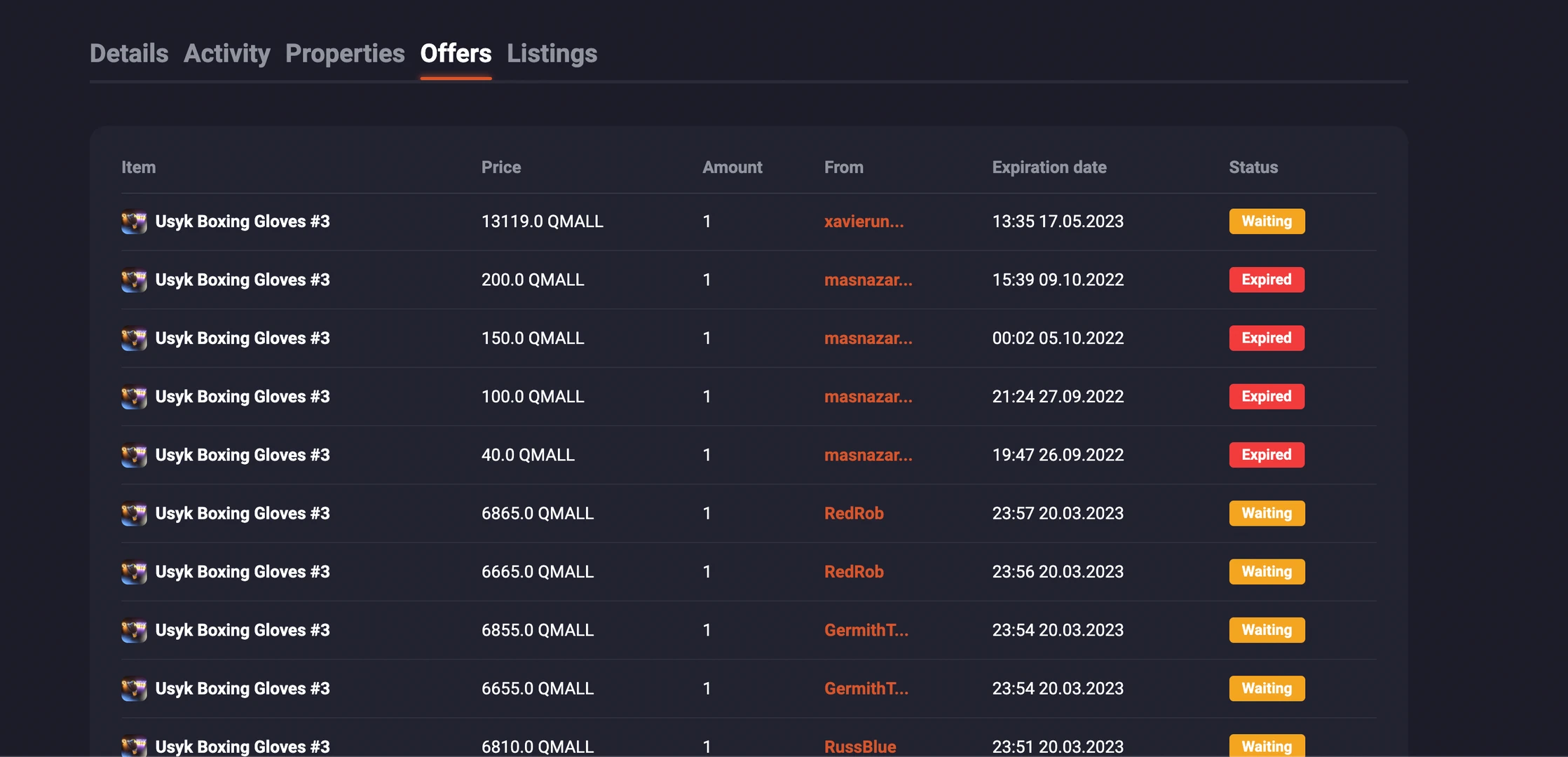The height and width of the screenshot is (757, 1568).
Task: Open masnazar... profile in 200.0 QMALL row
Action: pos(868,280)
